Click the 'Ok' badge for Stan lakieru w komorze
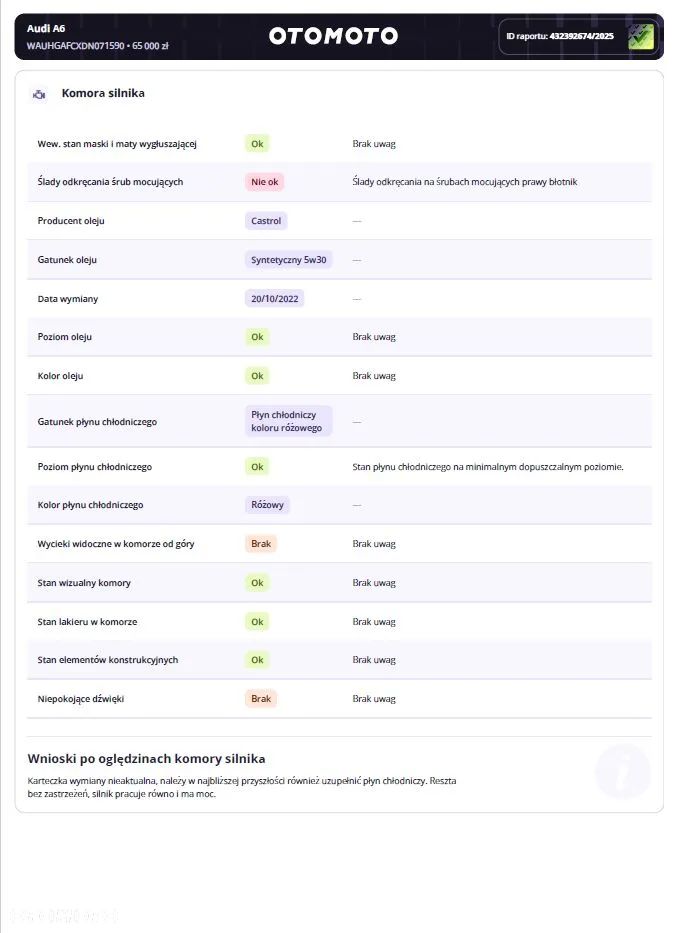The image size is (676, 933). pyautogui.click(x=257, y=622)
